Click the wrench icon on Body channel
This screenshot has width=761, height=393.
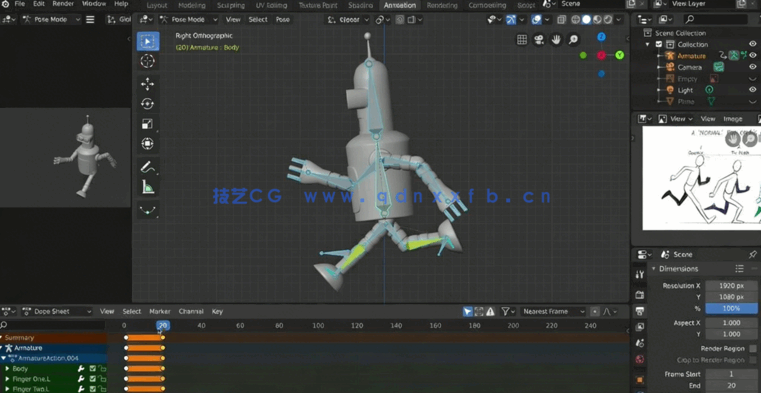click(x=82, y=369)
